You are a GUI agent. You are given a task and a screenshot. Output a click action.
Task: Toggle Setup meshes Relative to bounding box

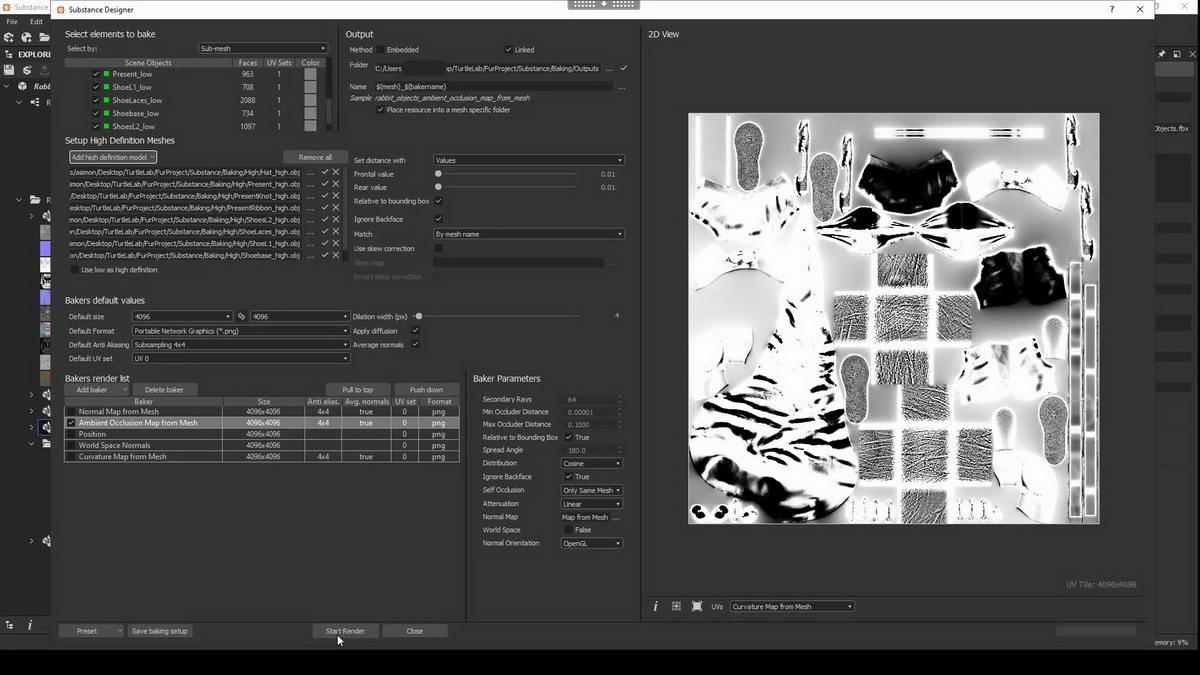(x=438, y=201)
